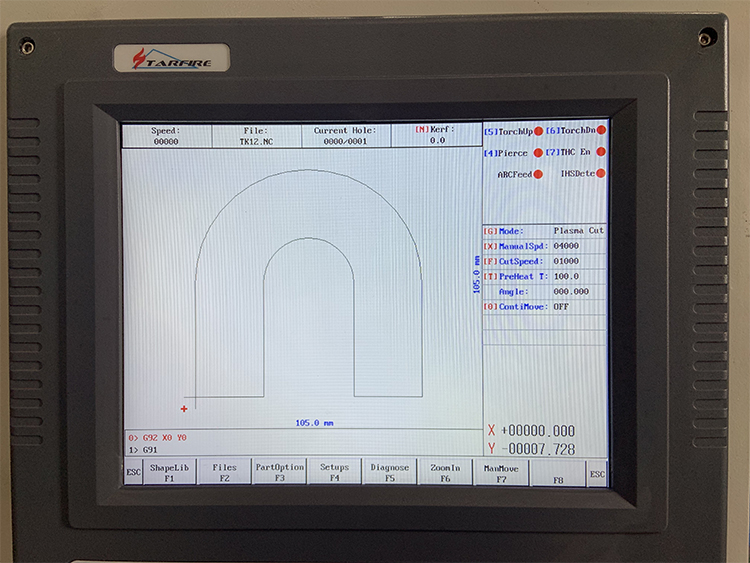
Task: Toggle the TorchUp red indicator
Action: [x=538, y=131]
